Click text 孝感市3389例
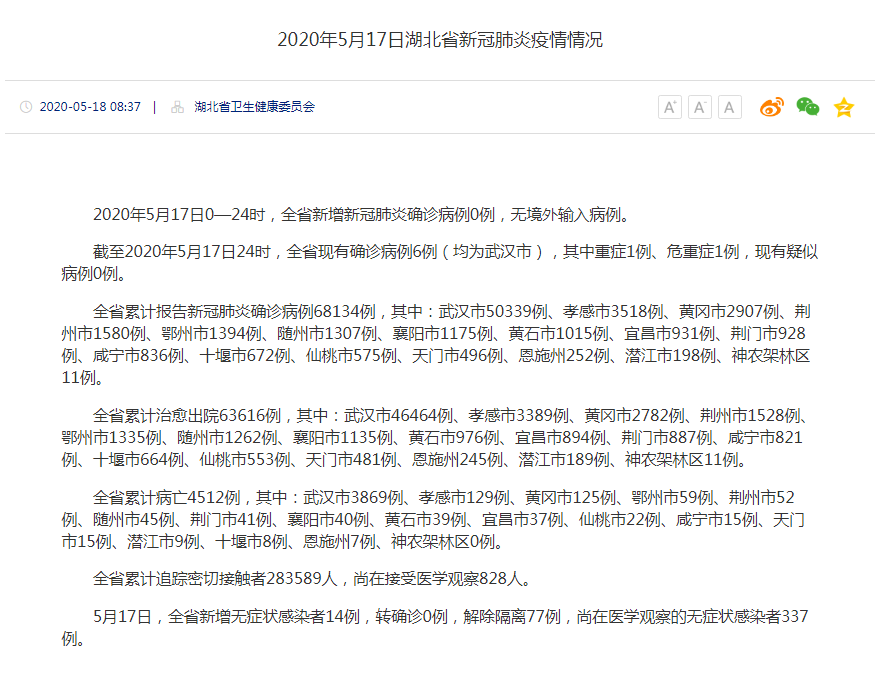Screen dimensions: 884x677 (519, 415)
